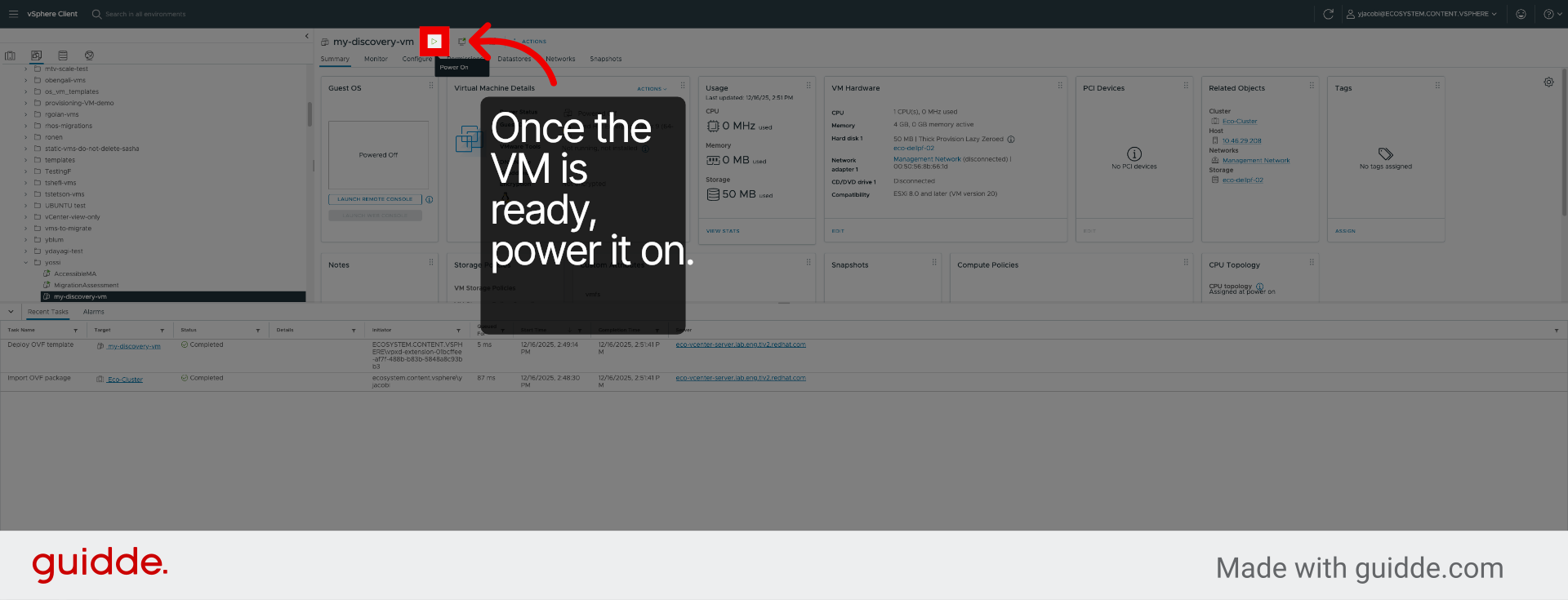This screenshot has width=1568, height=600.
Task: Click the Usage card drag handle
Action: [x=808, y=86]
